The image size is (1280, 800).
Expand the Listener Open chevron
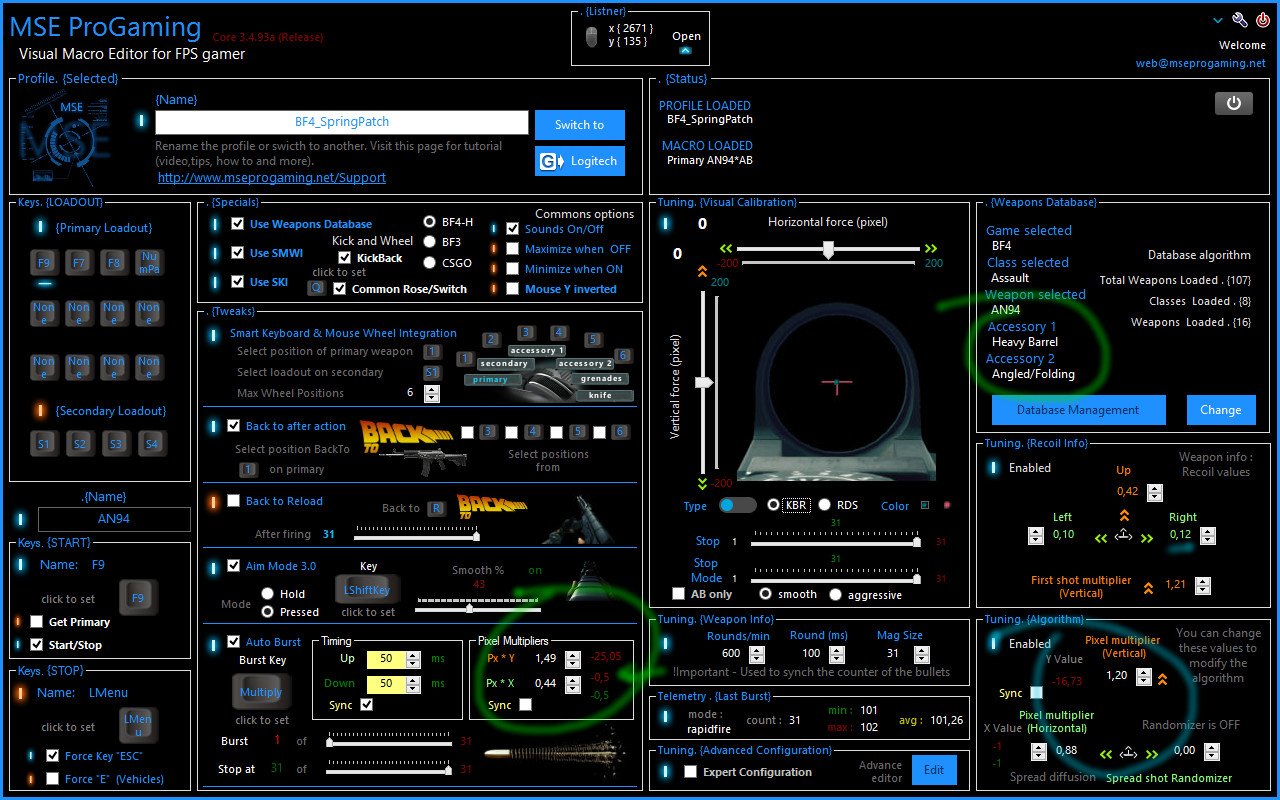(686, 50)
